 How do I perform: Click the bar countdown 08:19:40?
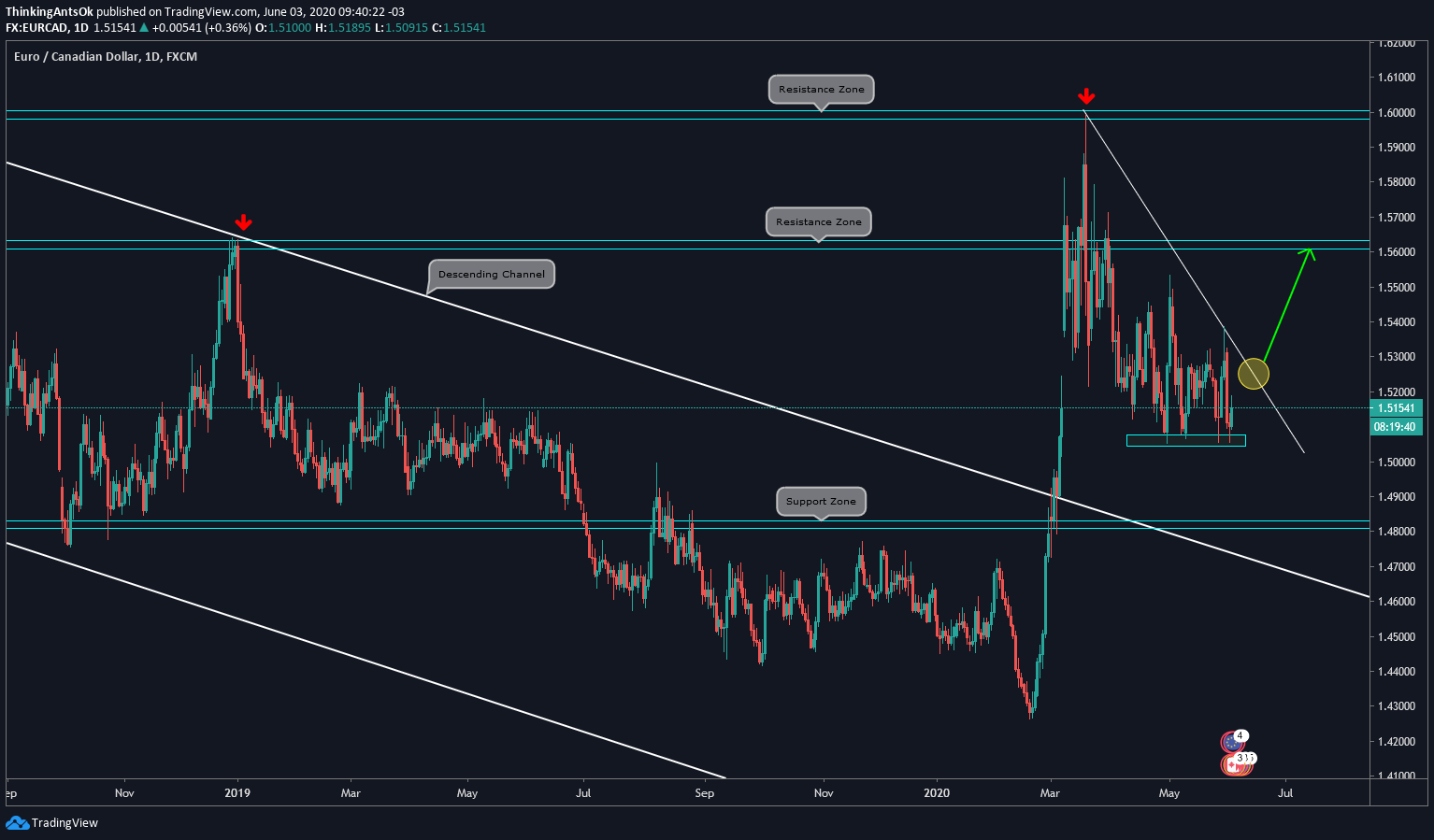point(1398,427)
